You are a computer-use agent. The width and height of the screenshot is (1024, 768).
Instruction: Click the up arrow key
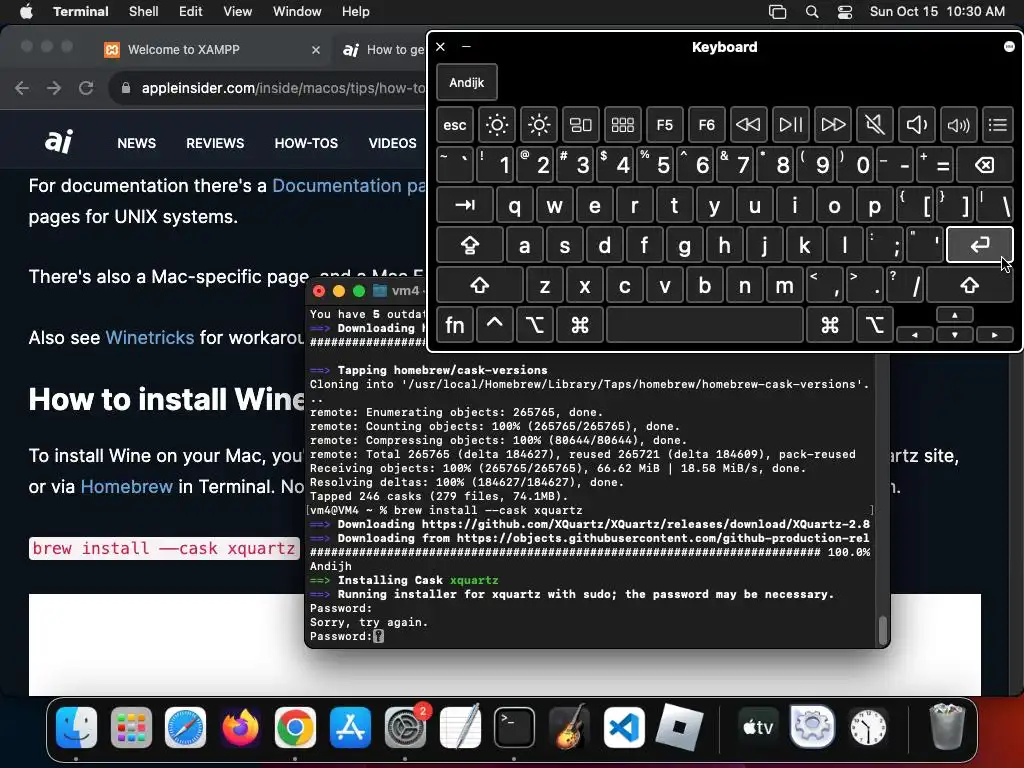click(955, 315)
